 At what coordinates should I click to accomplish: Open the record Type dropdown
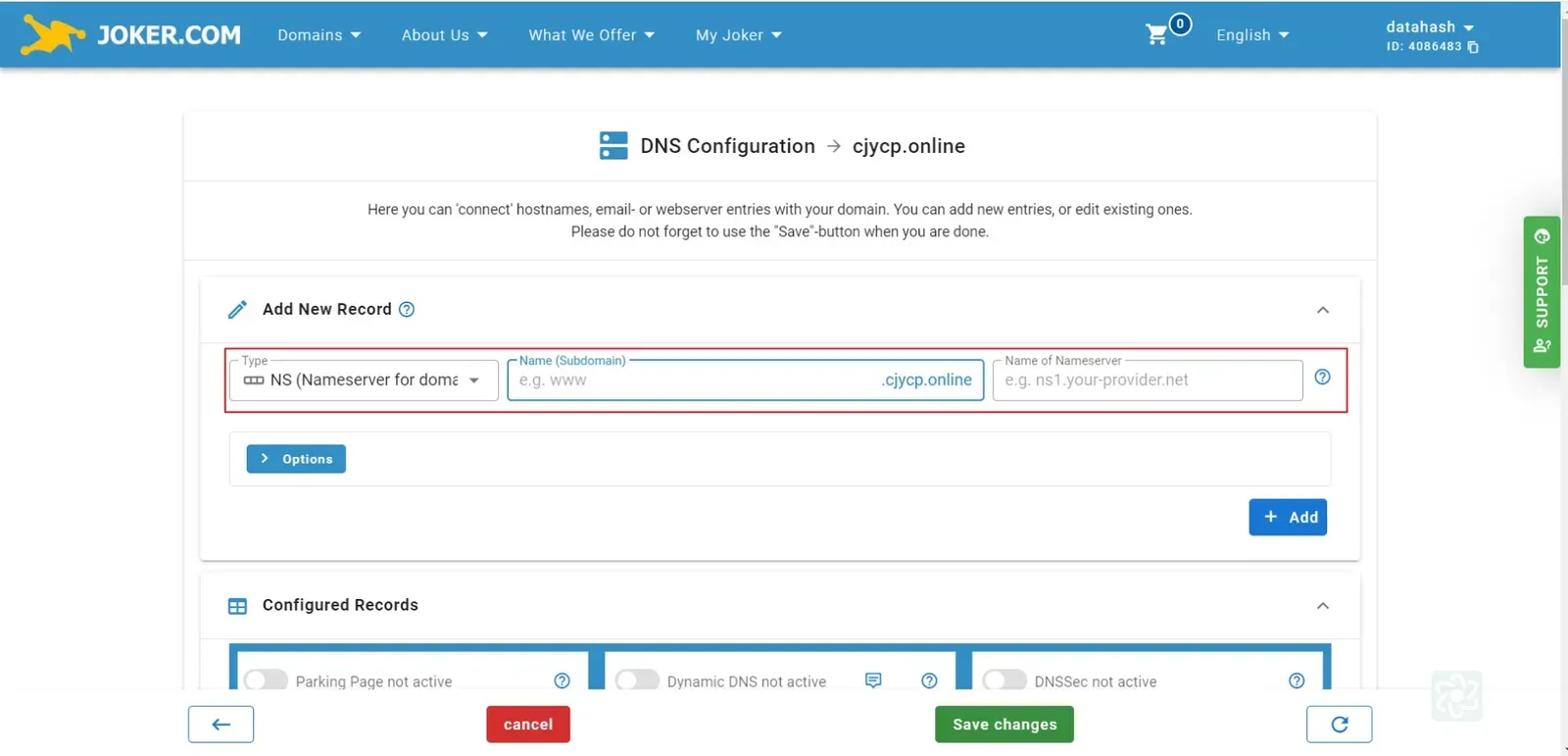(x=364, y=380)
